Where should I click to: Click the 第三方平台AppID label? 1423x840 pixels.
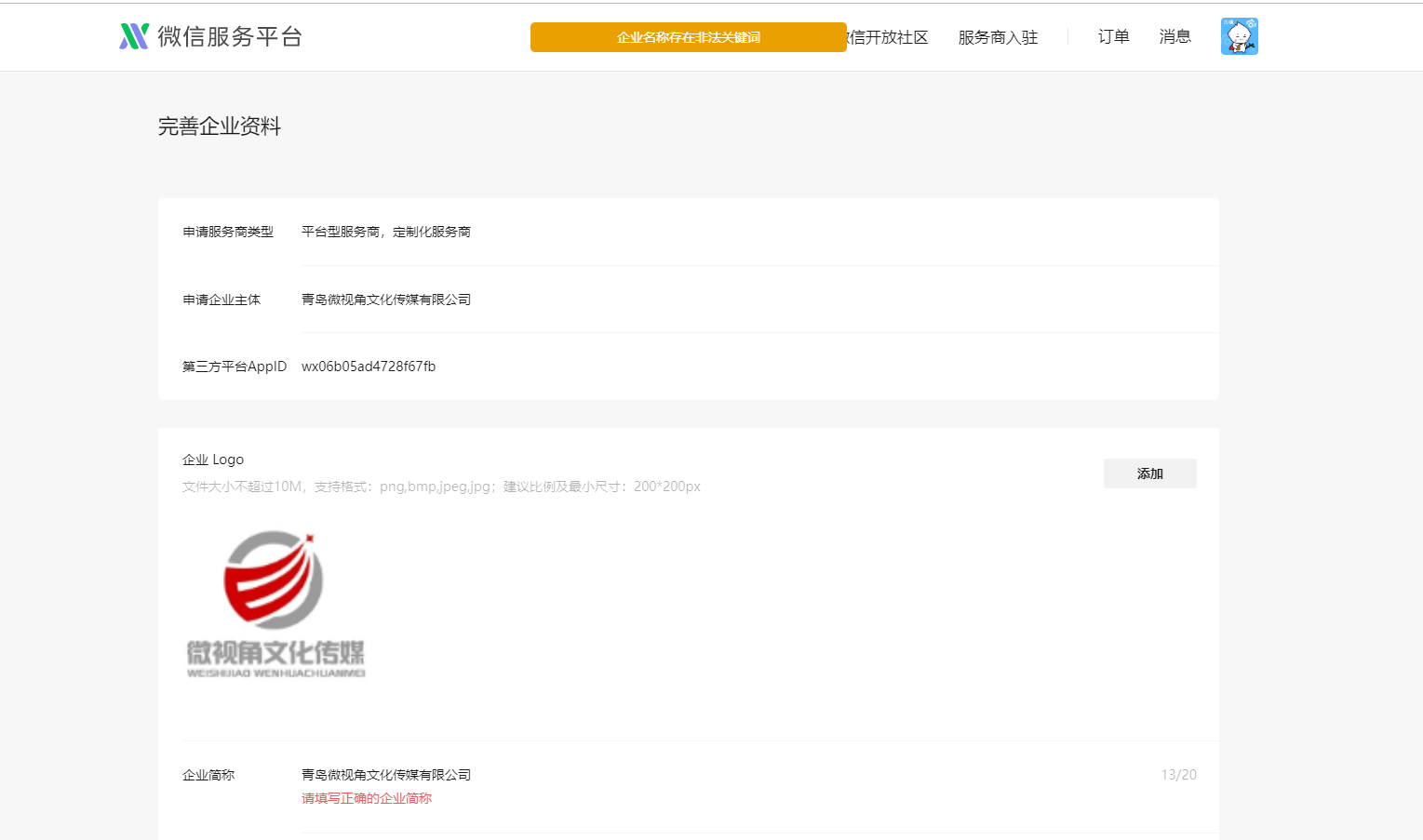pos(235,367)
